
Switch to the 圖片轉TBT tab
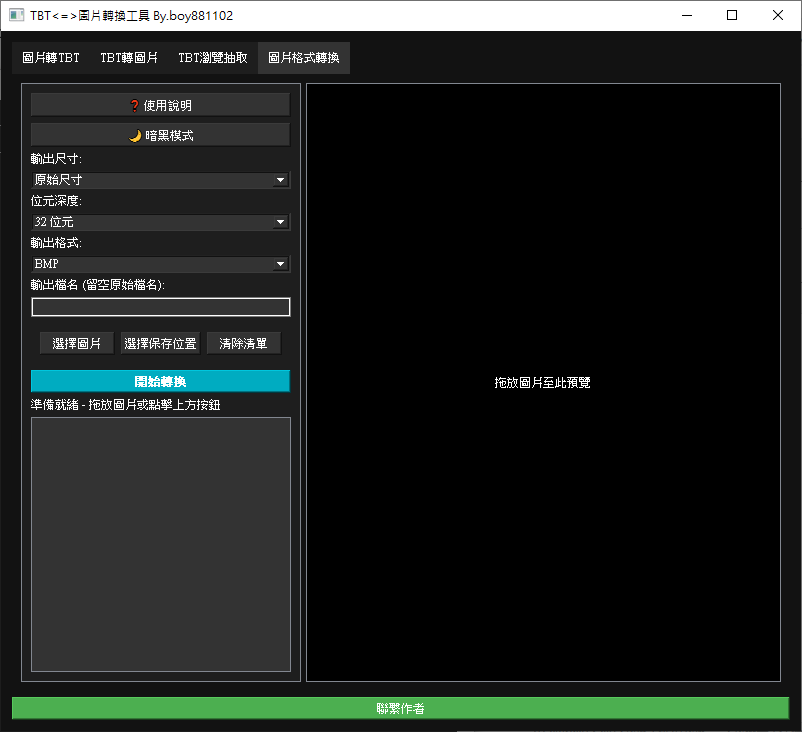(51, 58)
